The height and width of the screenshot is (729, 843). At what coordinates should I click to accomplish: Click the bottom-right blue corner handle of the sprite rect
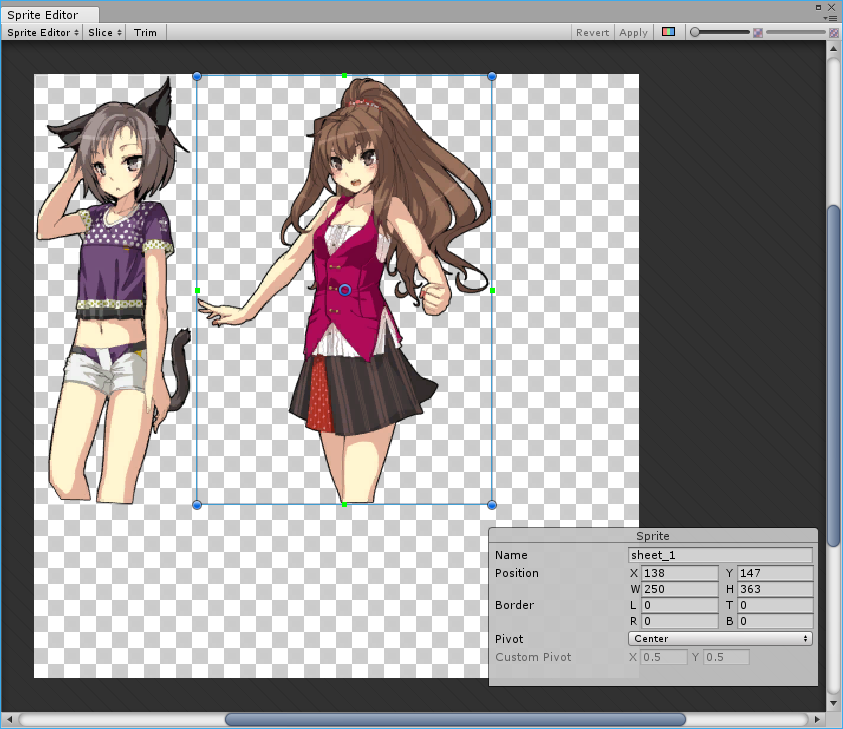click(x=492, y=505)
